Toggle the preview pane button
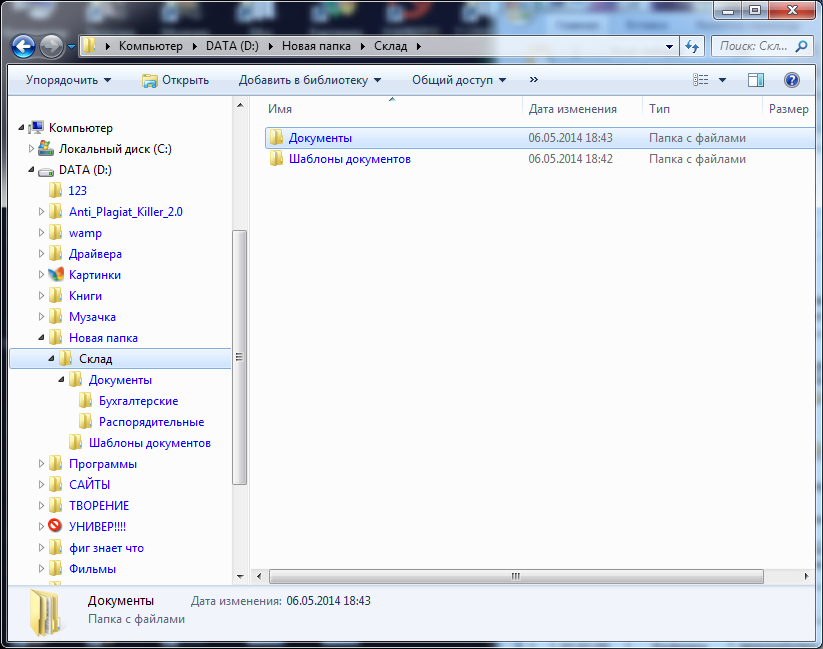Image resolution: width=823 pixels, height=649 pixels. pyautogui.click(x=756, y=80)
